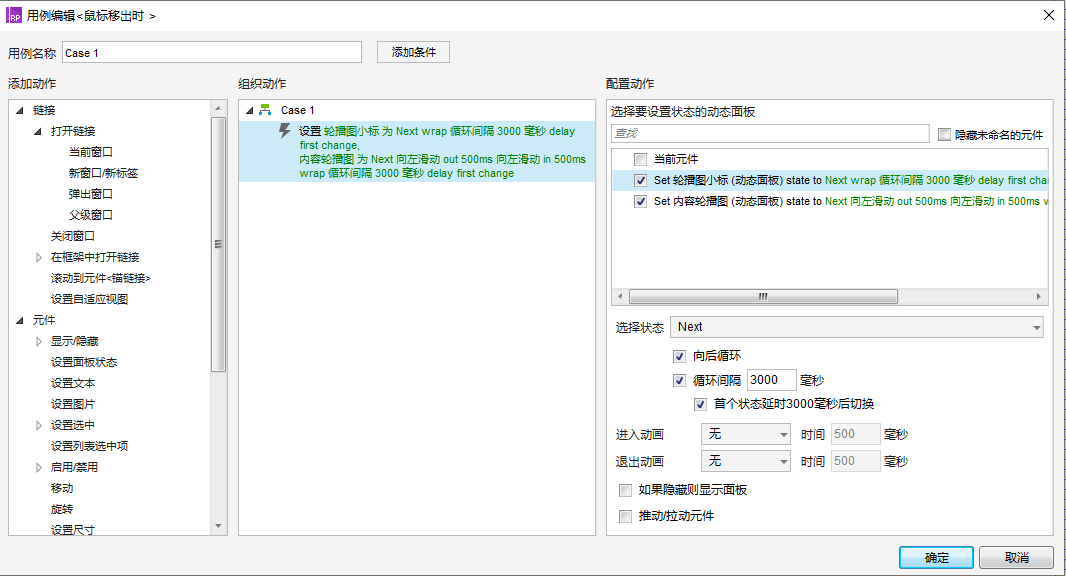This screenshot has width=1066, height=576.
Task: Select 新窗口/新标签 action
Action: pos(103,173)
